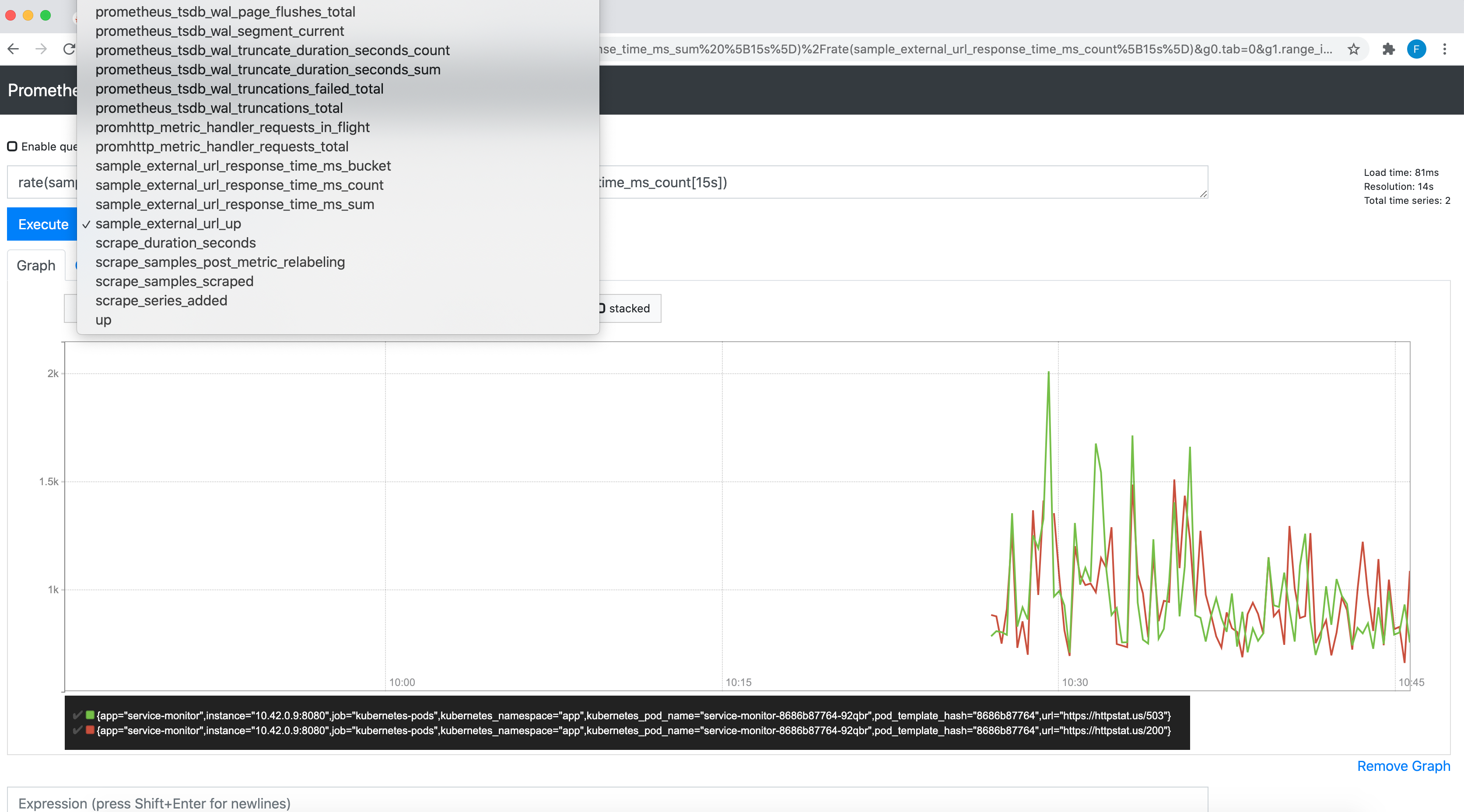Open the Chrome three-dot menu

[x=1444, y=49]
